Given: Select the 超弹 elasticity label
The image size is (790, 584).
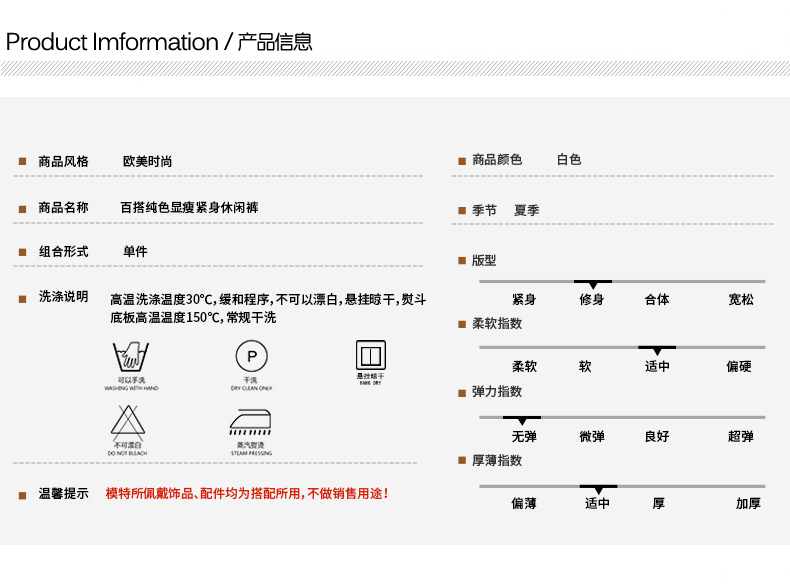Looking at the screenshot, I should coord(741,437).
